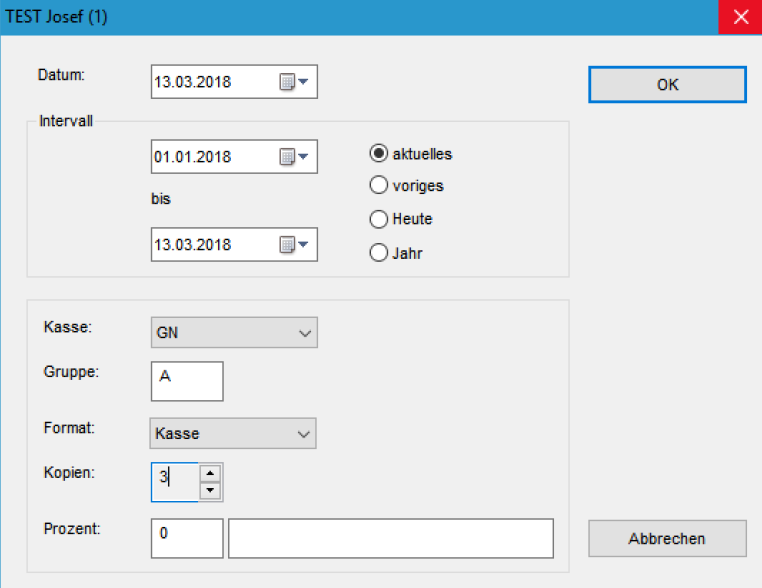The image size is (762, 588).
Task: Open calendar picker for Datum field
Action: [x=294, y=82]
